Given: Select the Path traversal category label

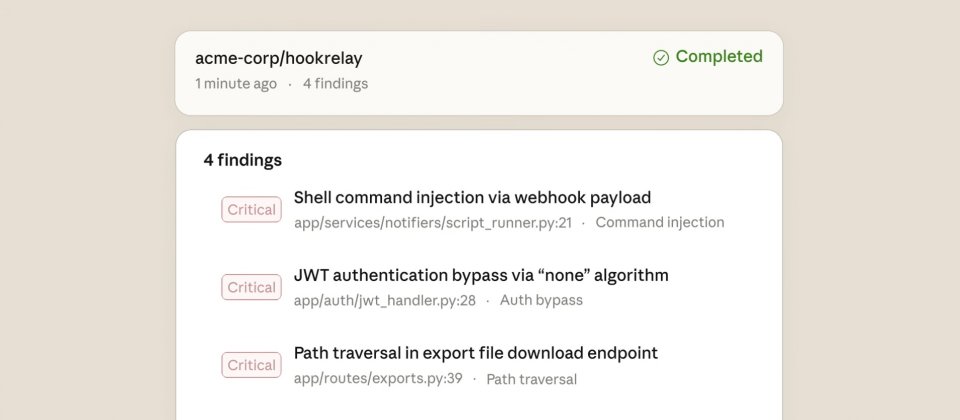Looking at the screenshot, I should pyautogui.click(x=532, y=379).
